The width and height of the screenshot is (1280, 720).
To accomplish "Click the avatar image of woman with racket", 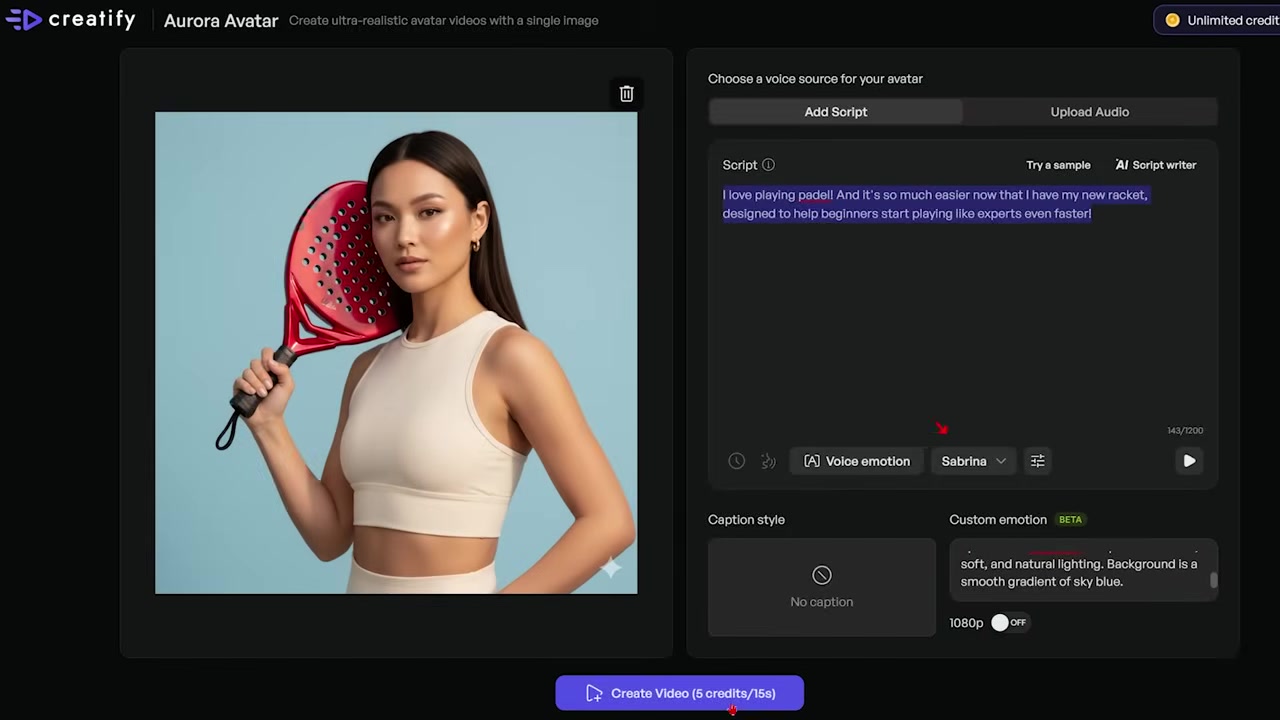I will pyautogui.click(x=396, y=353).
